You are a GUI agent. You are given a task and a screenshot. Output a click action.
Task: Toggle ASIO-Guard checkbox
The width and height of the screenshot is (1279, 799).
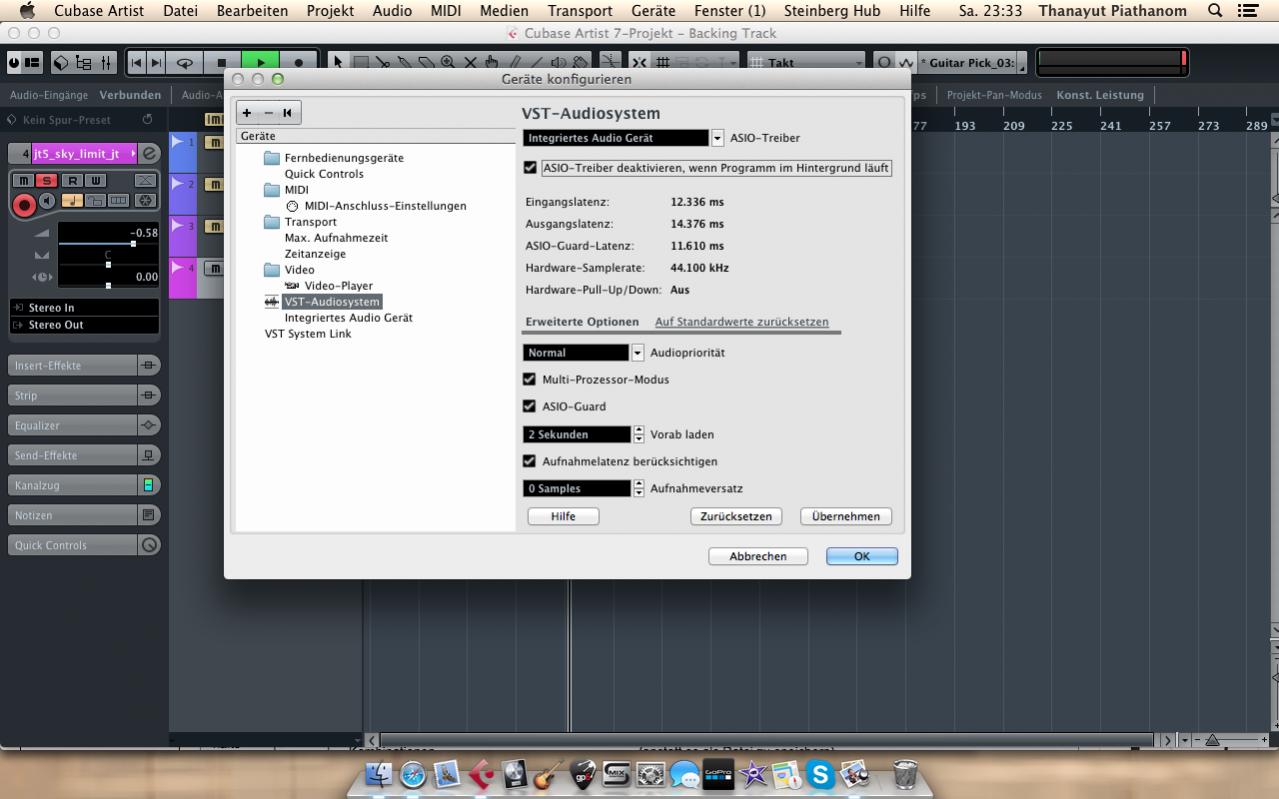point(530,407)
